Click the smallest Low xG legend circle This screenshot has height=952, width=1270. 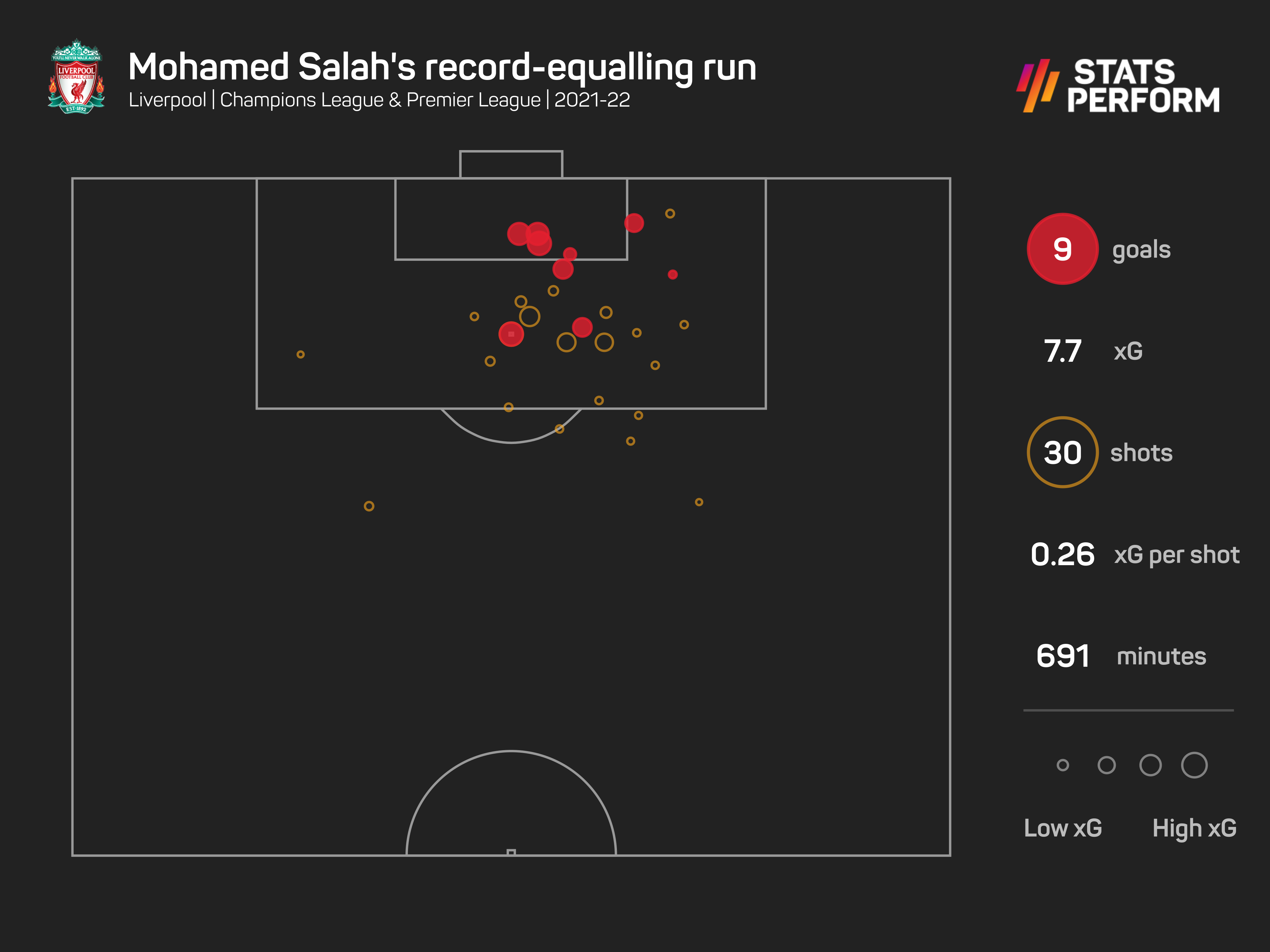[x=1063, y=765]
